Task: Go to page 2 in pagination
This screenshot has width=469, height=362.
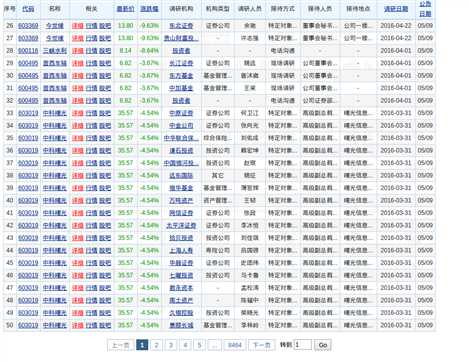Action: [157, 345]
